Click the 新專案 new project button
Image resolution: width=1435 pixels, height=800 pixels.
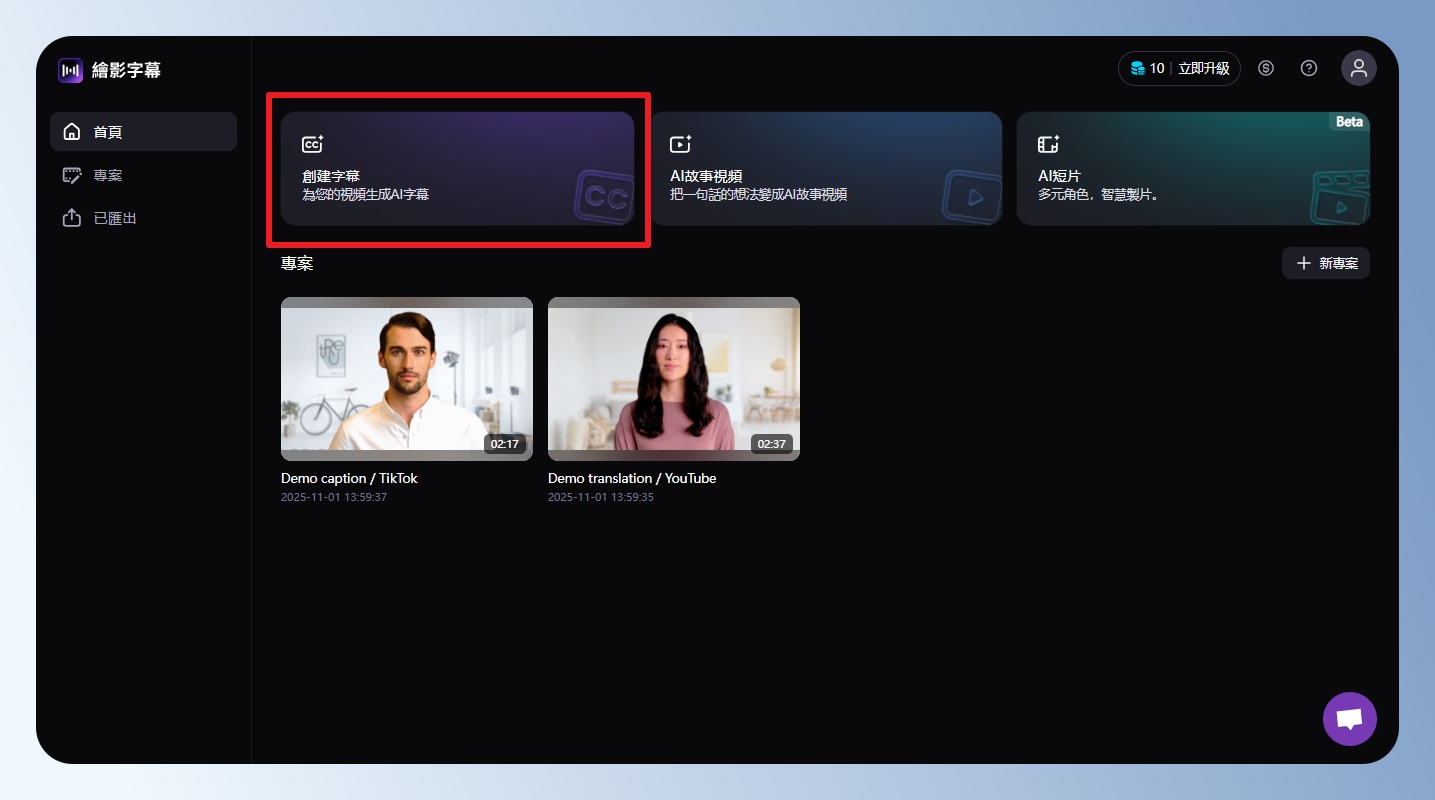tap(1326, 264)
